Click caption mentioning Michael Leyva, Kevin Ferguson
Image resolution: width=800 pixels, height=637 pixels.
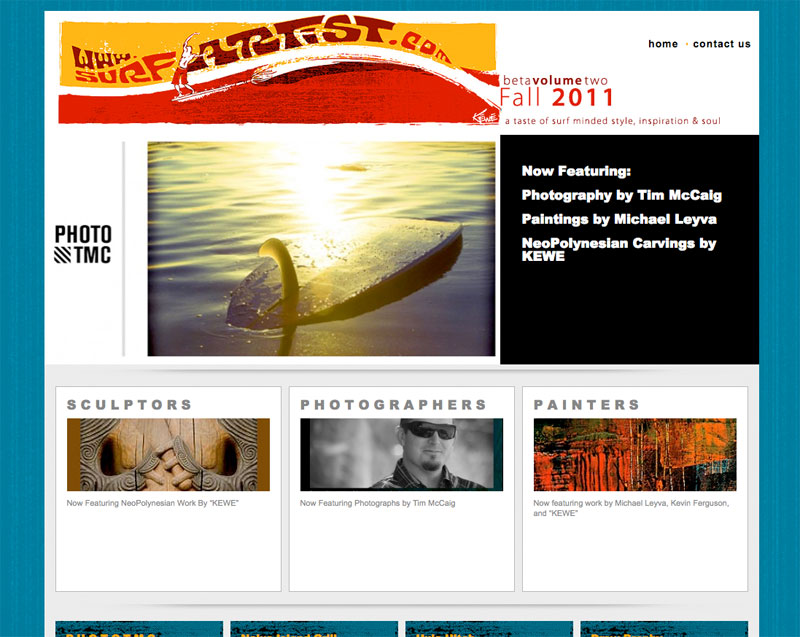(631, 508)
